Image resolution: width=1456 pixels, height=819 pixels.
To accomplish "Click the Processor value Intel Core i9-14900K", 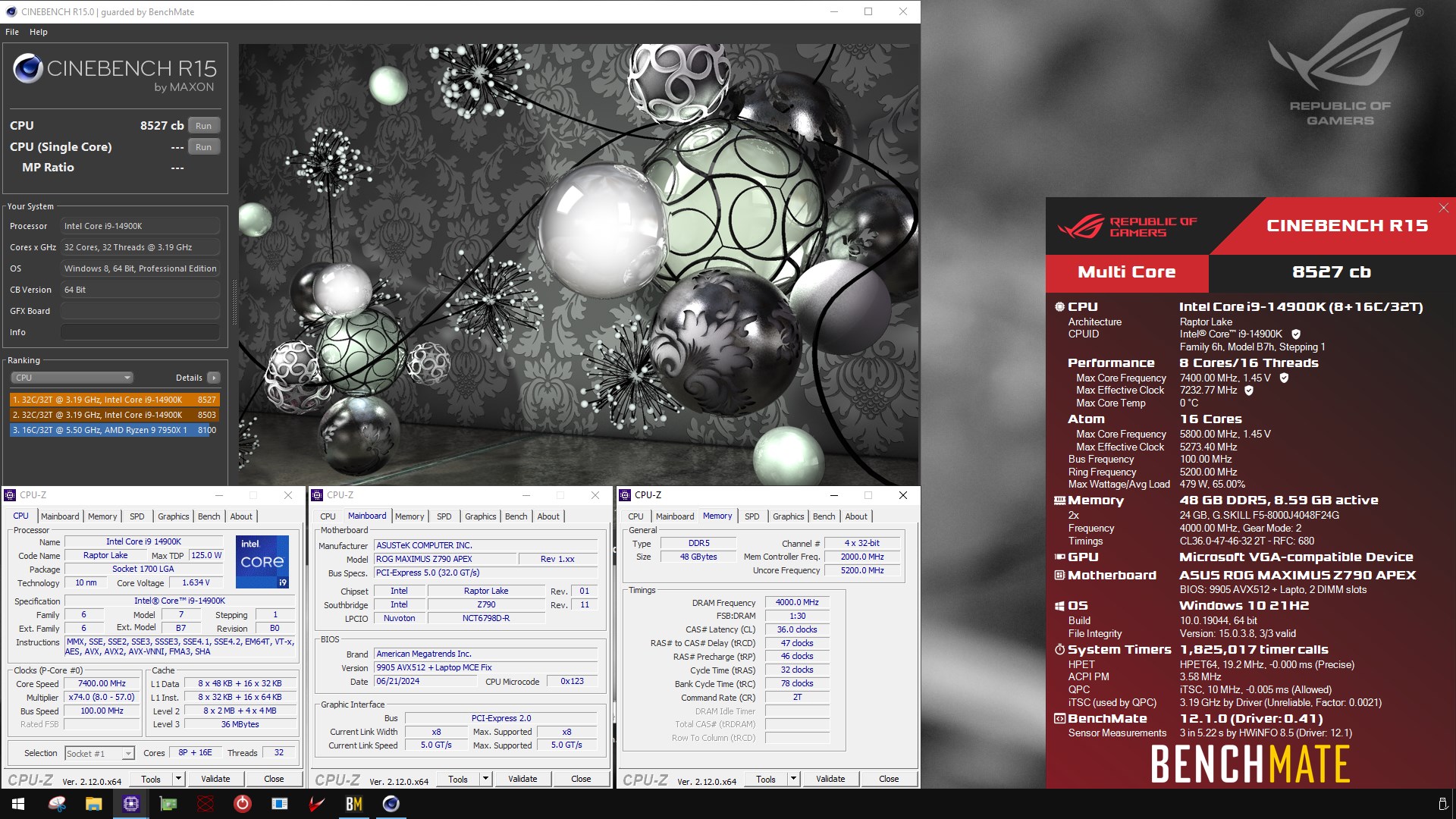I will (x=140, y=226).
